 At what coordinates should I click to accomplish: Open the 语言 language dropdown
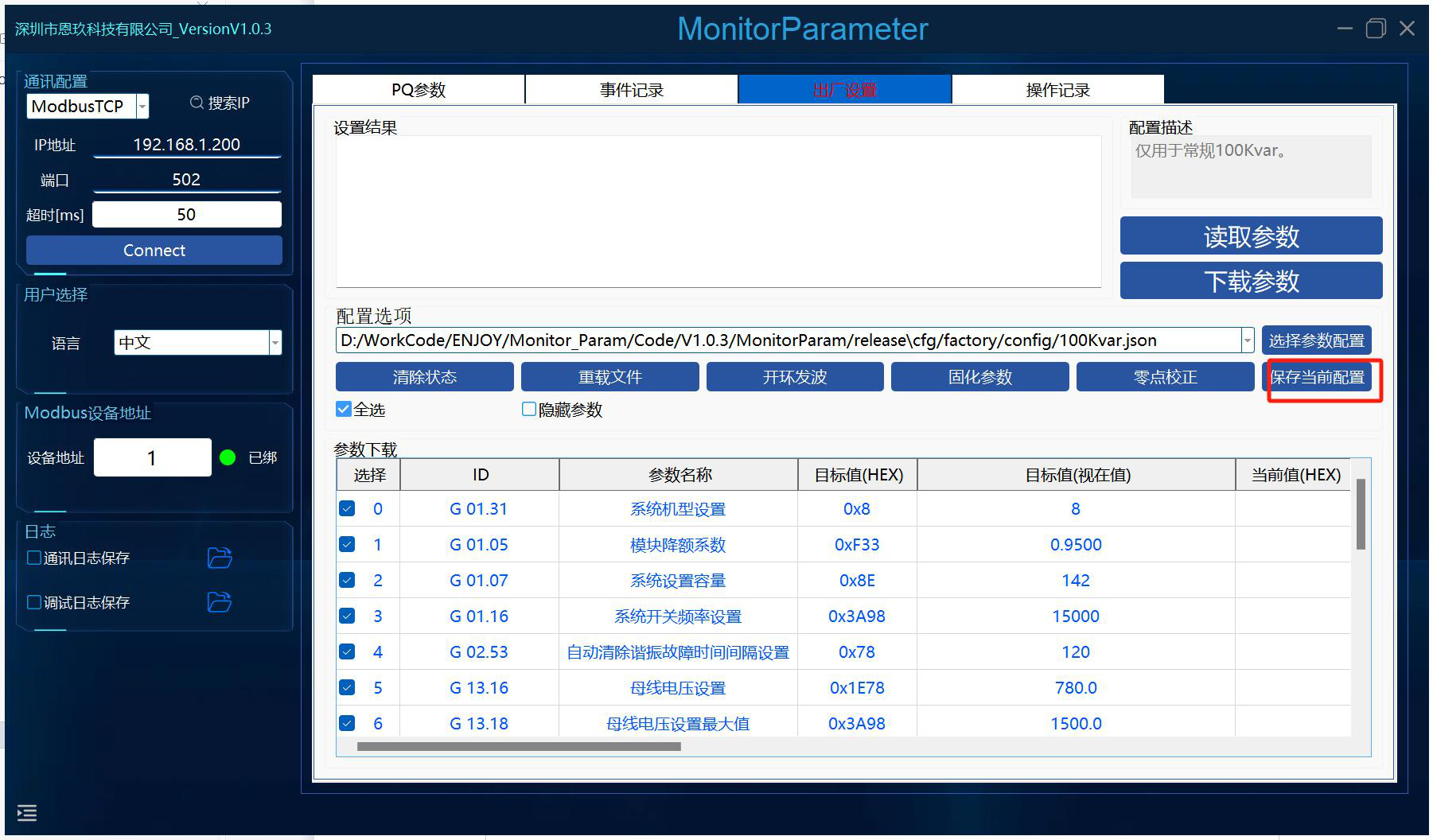275,343
